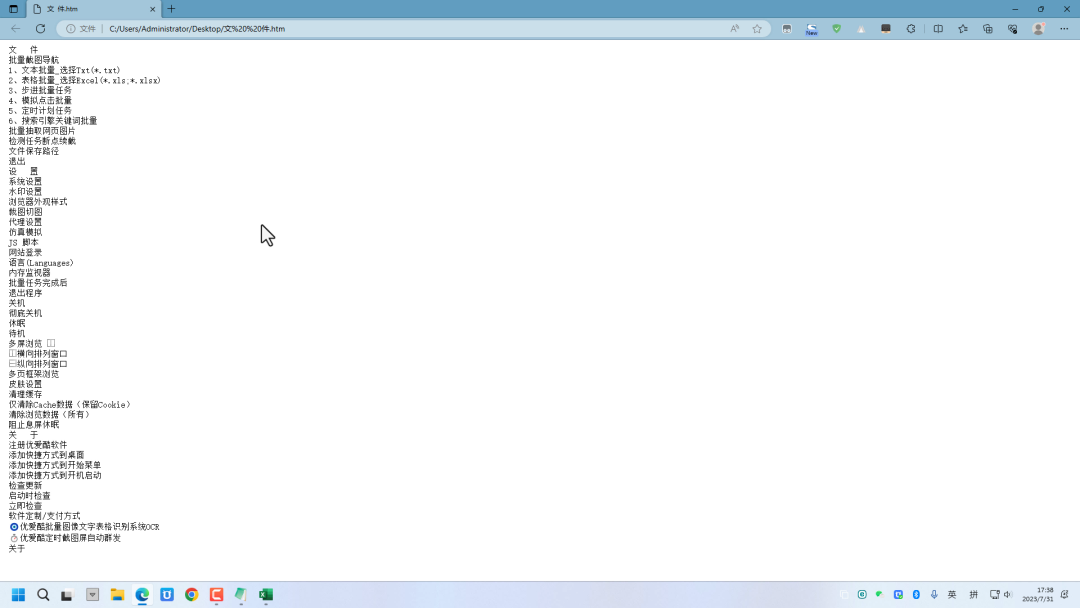Switch input language via 英 indicator
1080x608 pixels.
pos(952,595)
